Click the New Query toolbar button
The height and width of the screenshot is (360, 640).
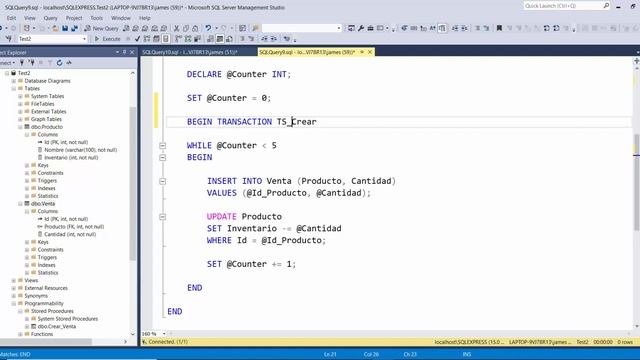pyautogui.click(x=101, y=28)
